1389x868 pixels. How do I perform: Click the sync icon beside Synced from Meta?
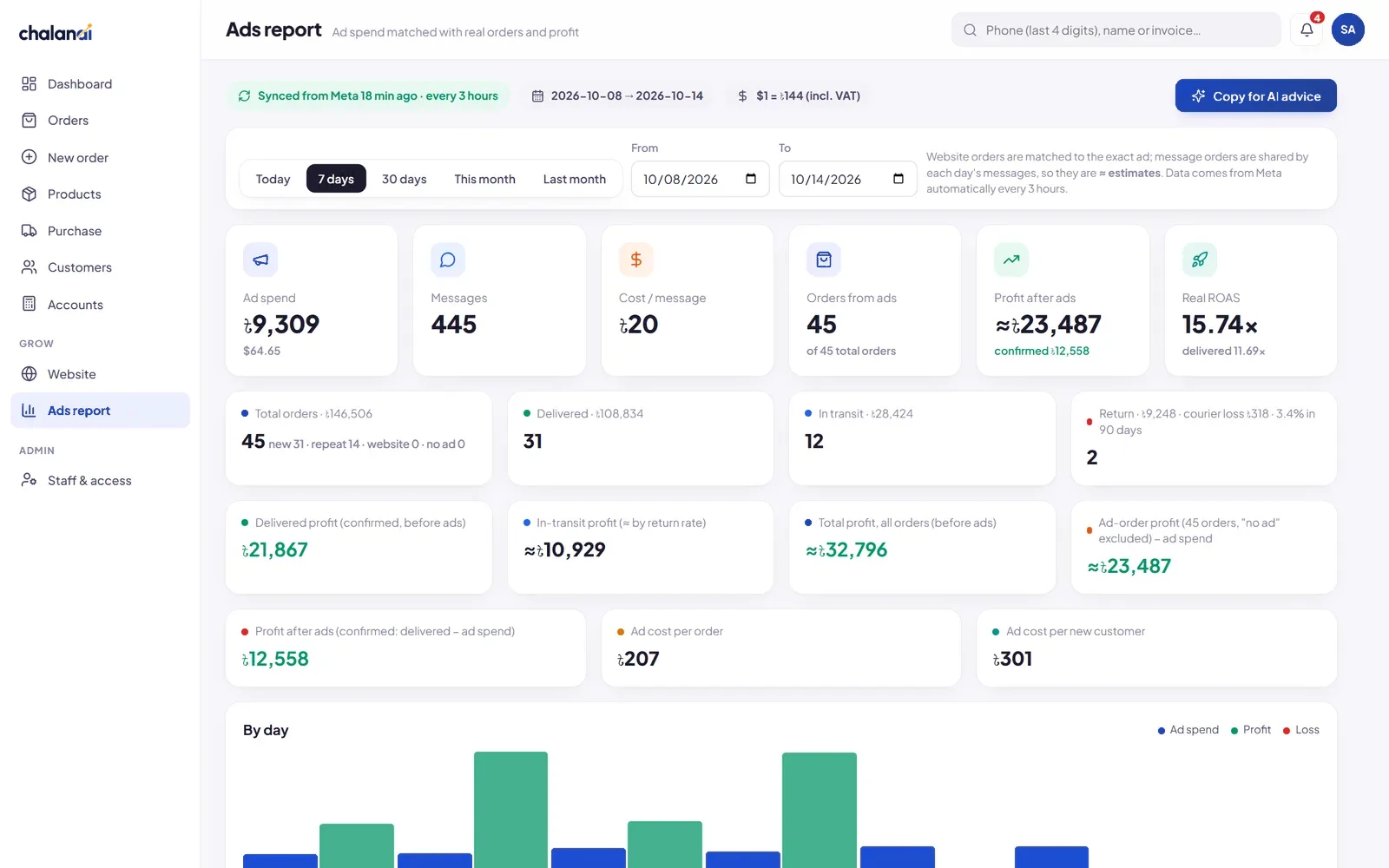(245, 96)
